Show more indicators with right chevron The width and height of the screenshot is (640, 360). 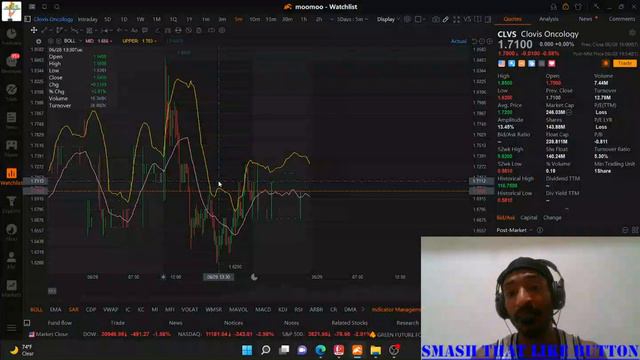pyautogui.click(x=363, y=310)
